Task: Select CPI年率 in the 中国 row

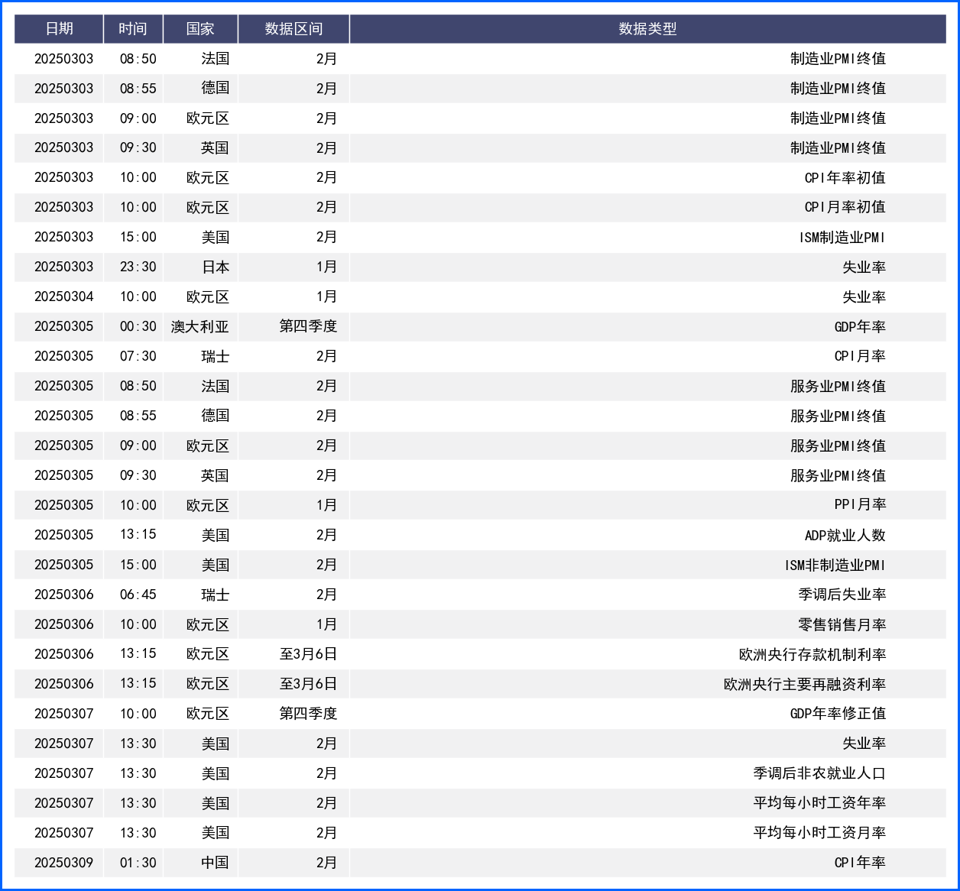Action: 860,862
